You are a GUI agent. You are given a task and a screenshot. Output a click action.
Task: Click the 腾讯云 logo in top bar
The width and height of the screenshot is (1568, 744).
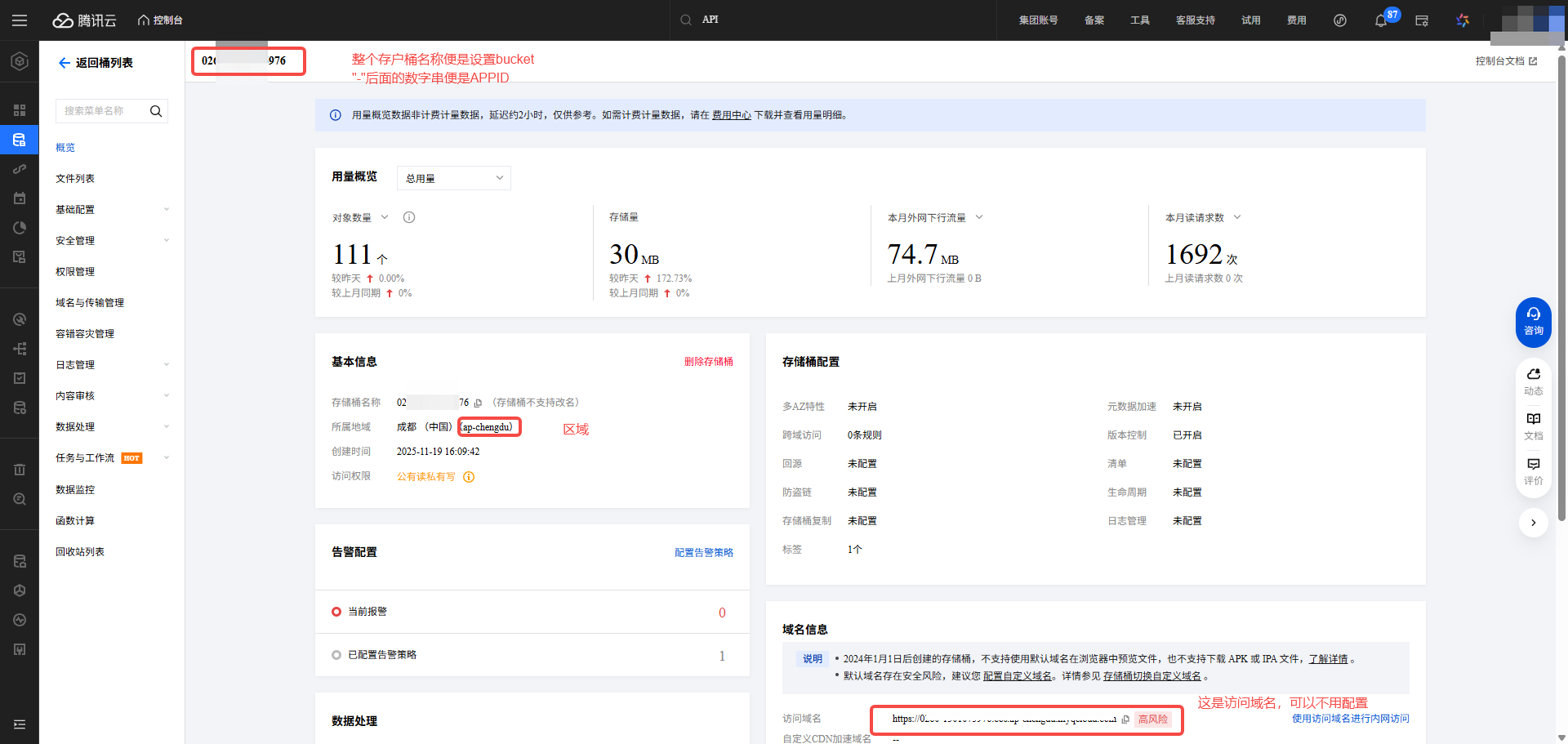point(84,20)
